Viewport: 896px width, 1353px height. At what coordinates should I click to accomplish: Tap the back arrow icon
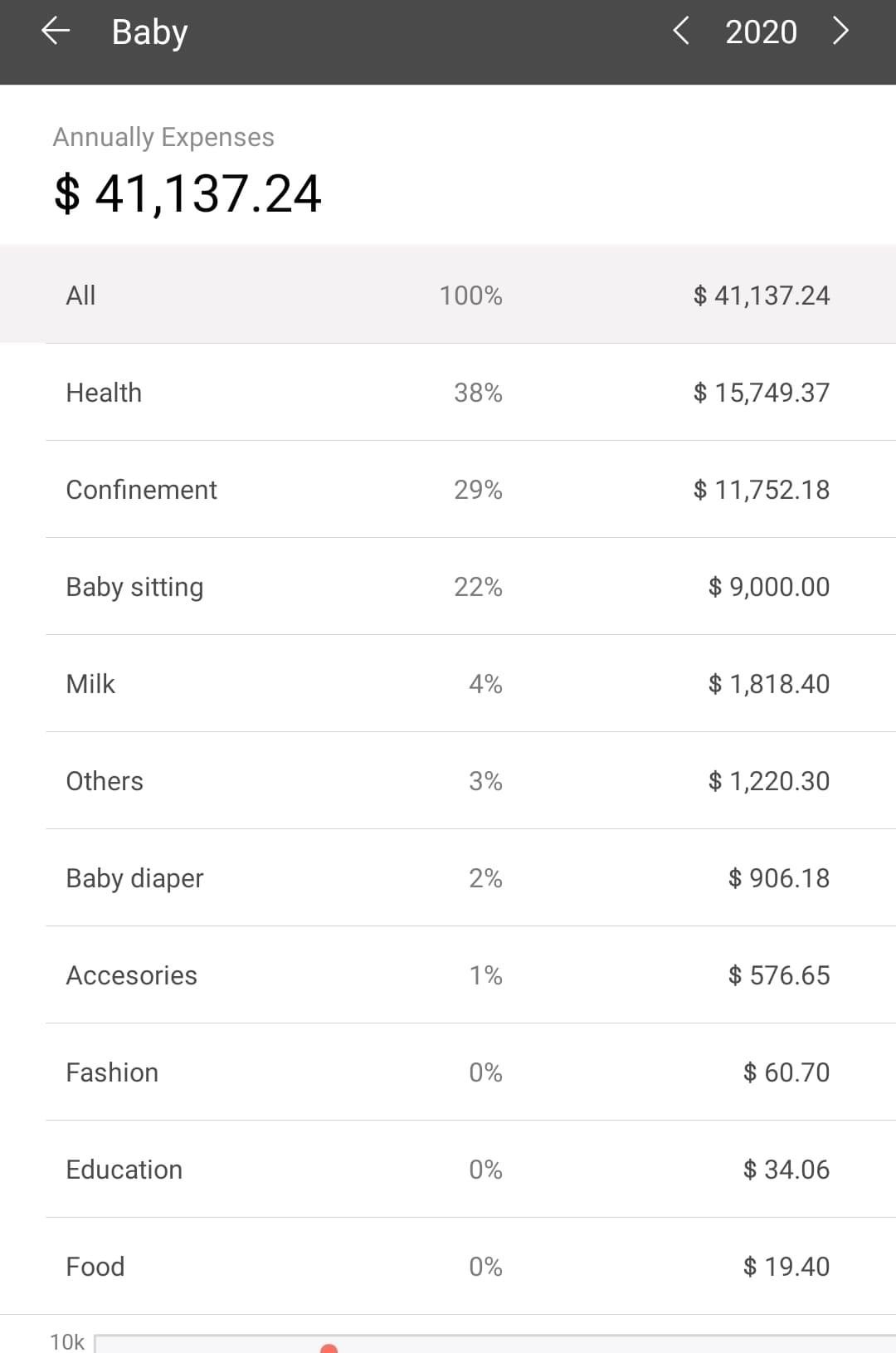click(x=56, y=32)
